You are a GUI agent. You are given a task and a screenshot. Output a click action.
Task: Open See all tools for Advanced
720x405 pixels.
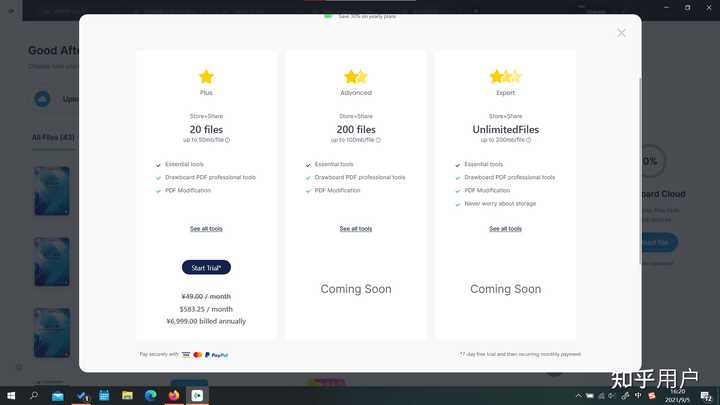356,229
